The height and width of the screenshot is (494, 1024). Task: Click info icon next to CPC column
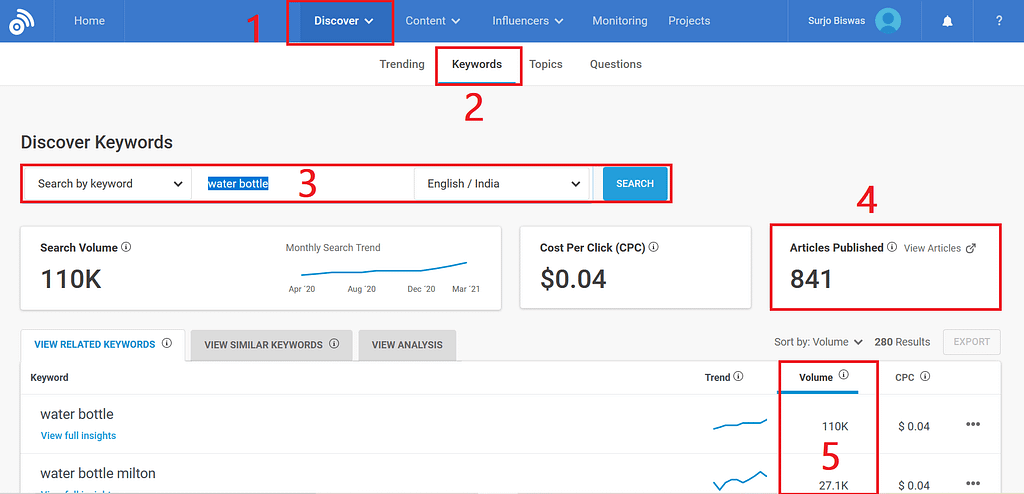(x=925, y=376)
